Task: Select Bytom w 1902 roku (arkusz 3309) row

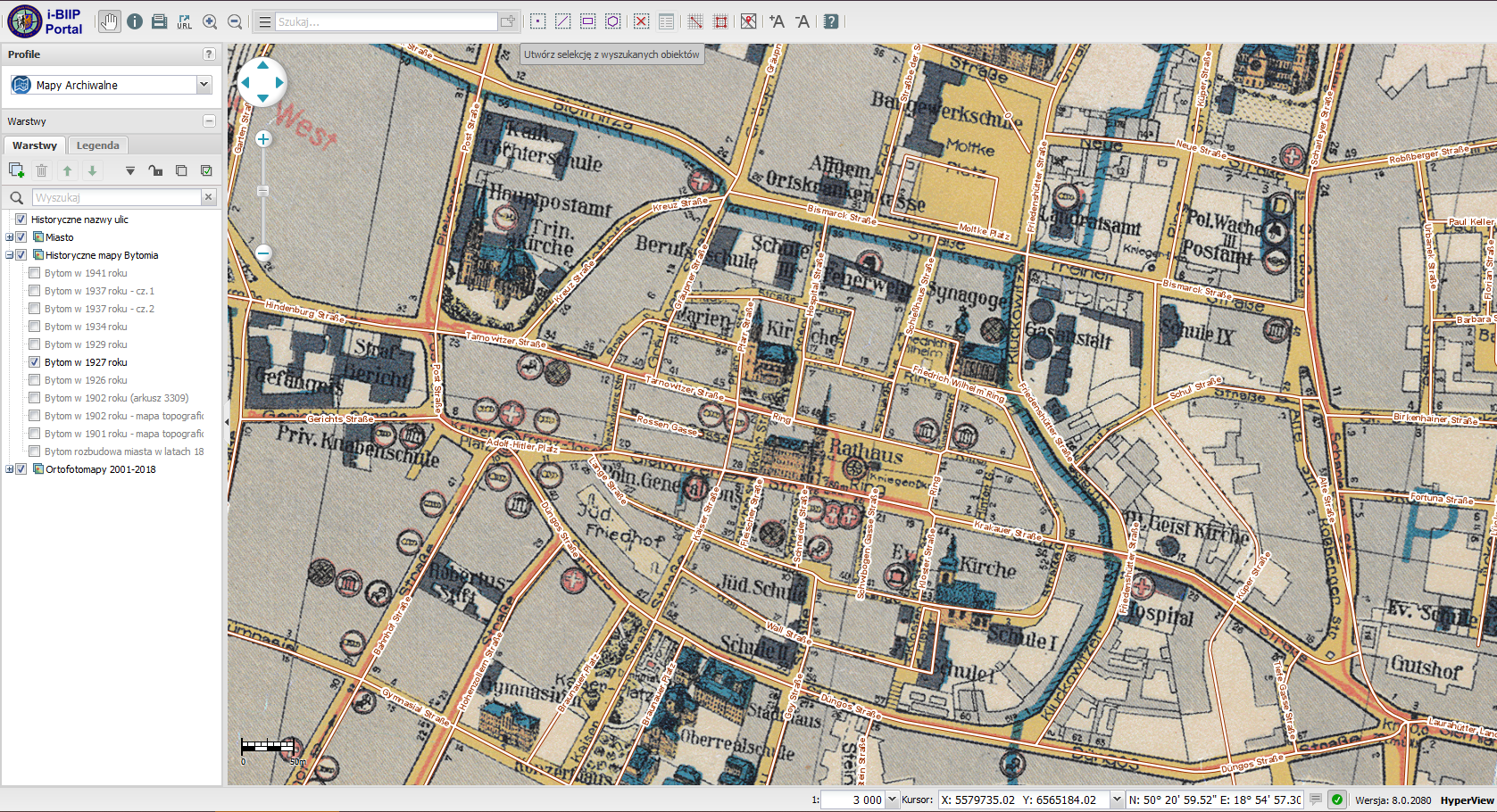Action: pos(116,398)
